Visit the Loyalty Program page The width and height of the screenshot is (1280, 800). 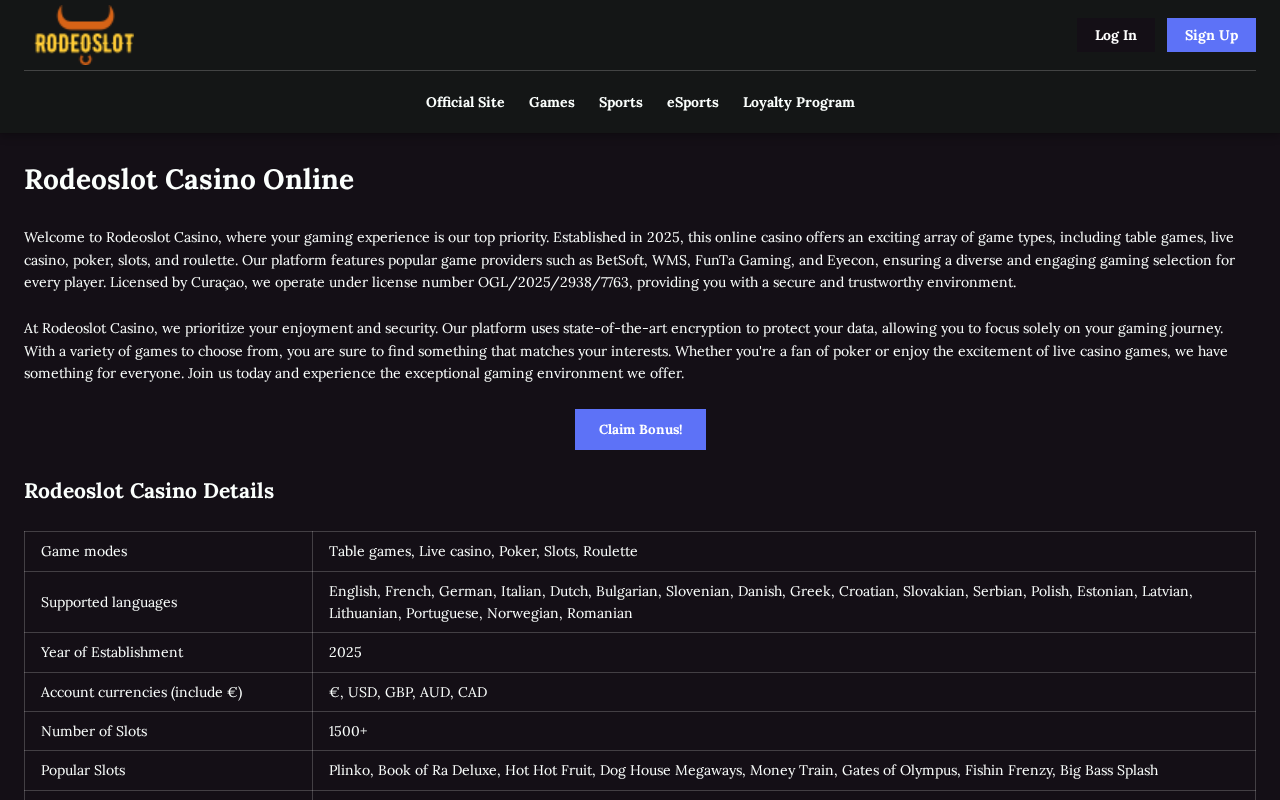(x=799, y=102)
